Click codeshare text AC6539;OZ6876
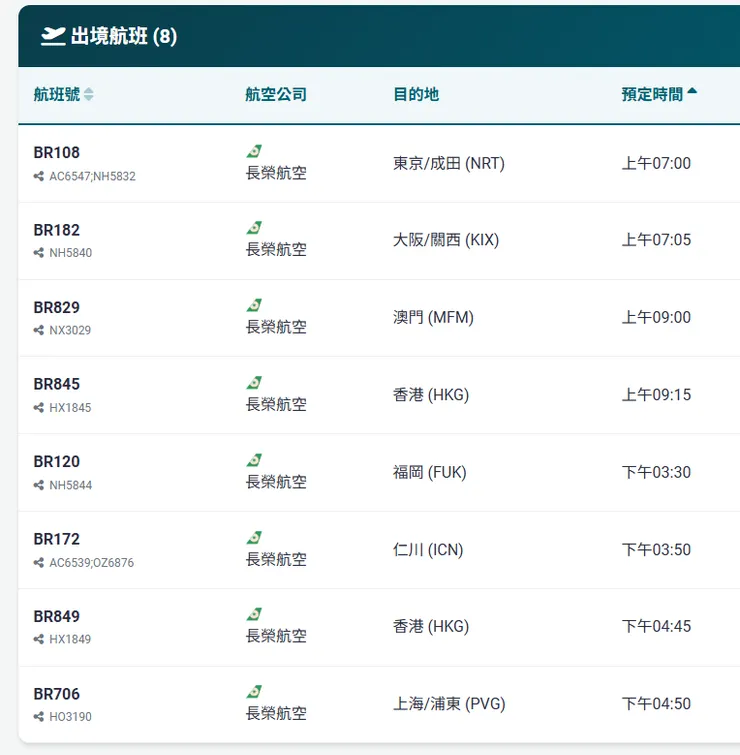This screenshot has height=755, width=740. click(x=91, y=563)
